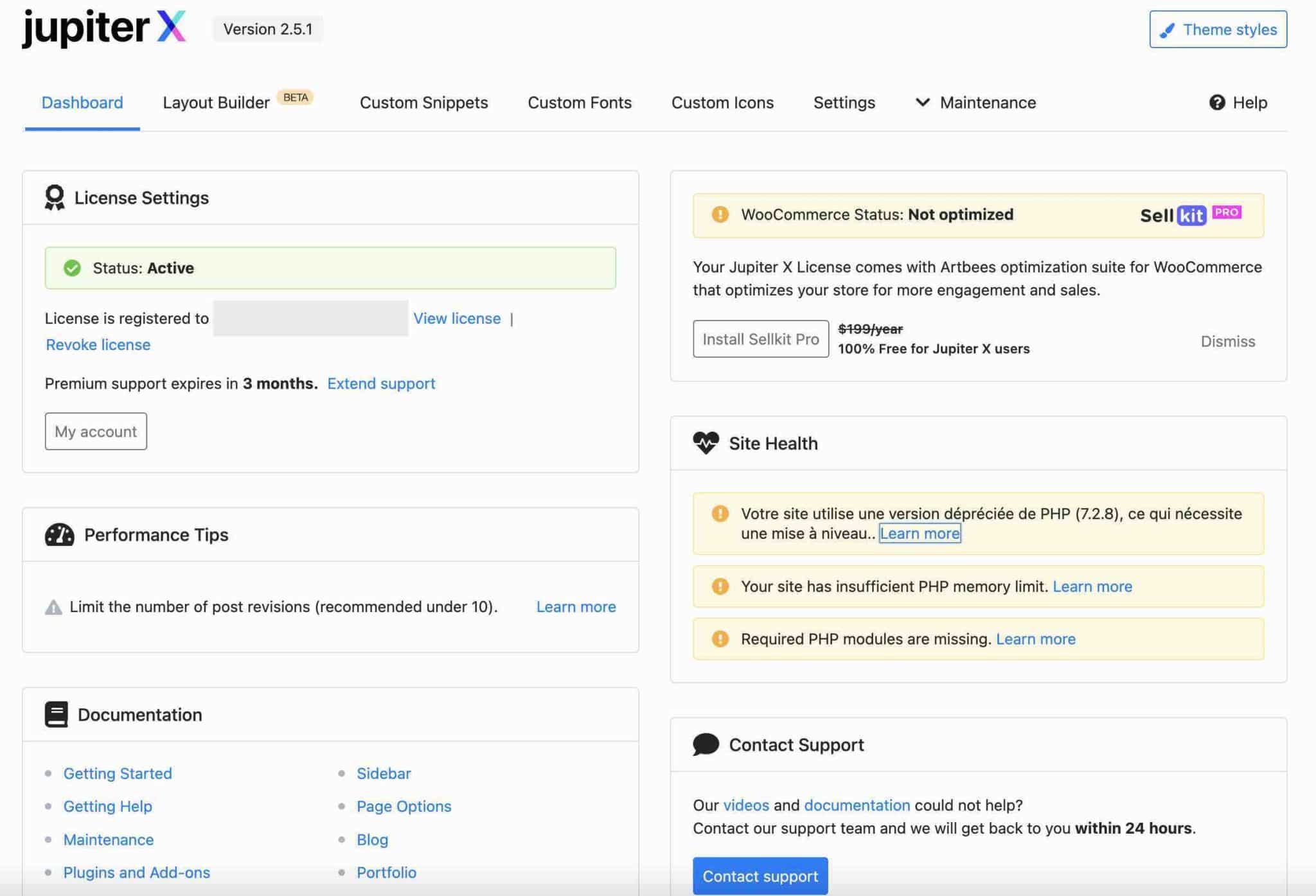This screenshot has width=1316, height=896.
Task: Open the Theme styles button
Action: pos(1218,29)
